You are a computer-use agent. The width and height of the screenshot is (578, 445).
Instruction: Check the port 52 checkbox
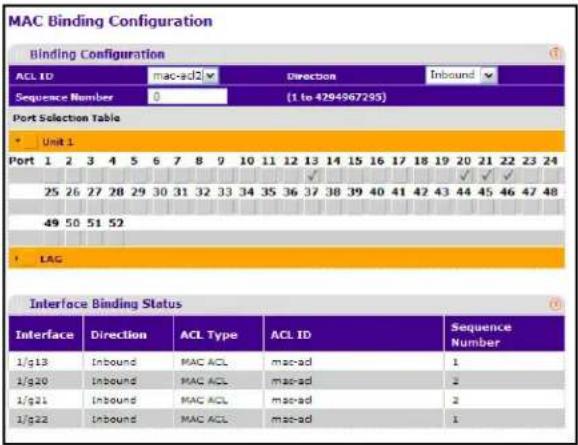click(117, 238)
